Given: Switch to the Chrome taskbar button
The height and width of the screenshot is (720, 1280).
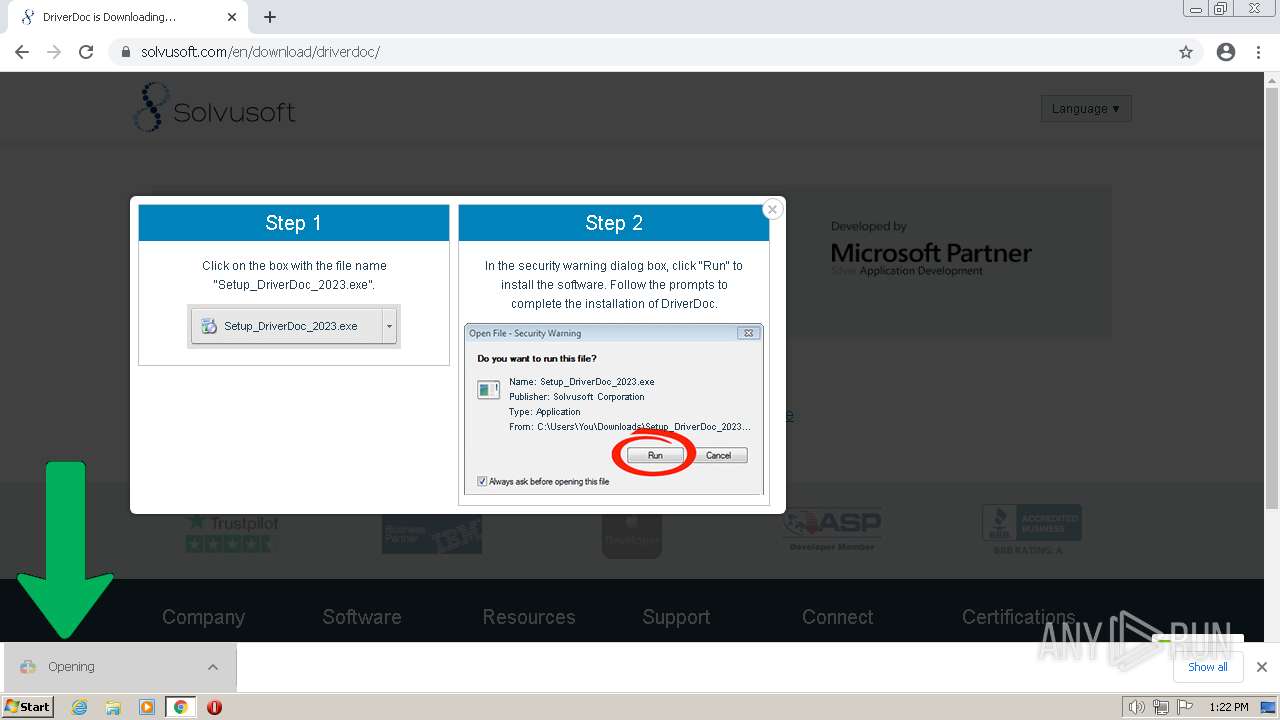Looking at the screenshot, I should point(181,707).
